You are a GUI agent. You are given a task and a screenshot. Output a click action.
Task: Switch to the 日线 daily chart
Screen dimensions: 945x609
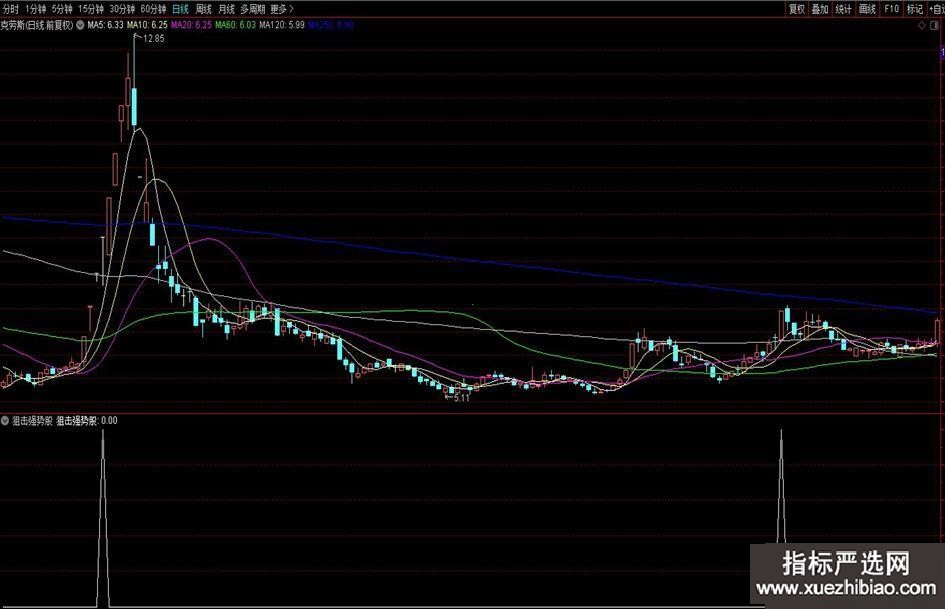coord(180,9)
